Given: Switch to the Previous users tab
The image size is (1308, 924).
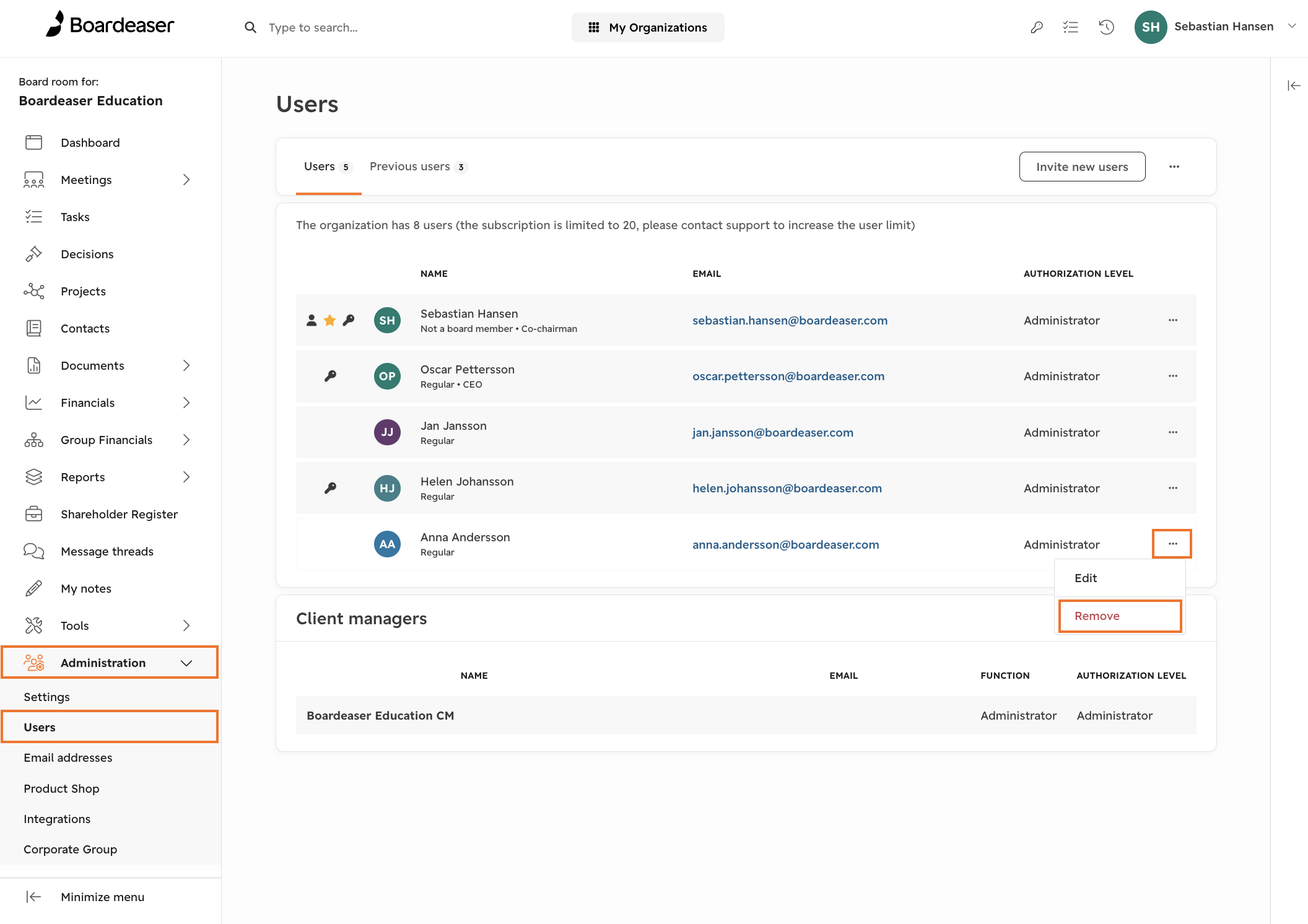Looking at the screenshot, I should pyautogui.click(x=418, y=167).
